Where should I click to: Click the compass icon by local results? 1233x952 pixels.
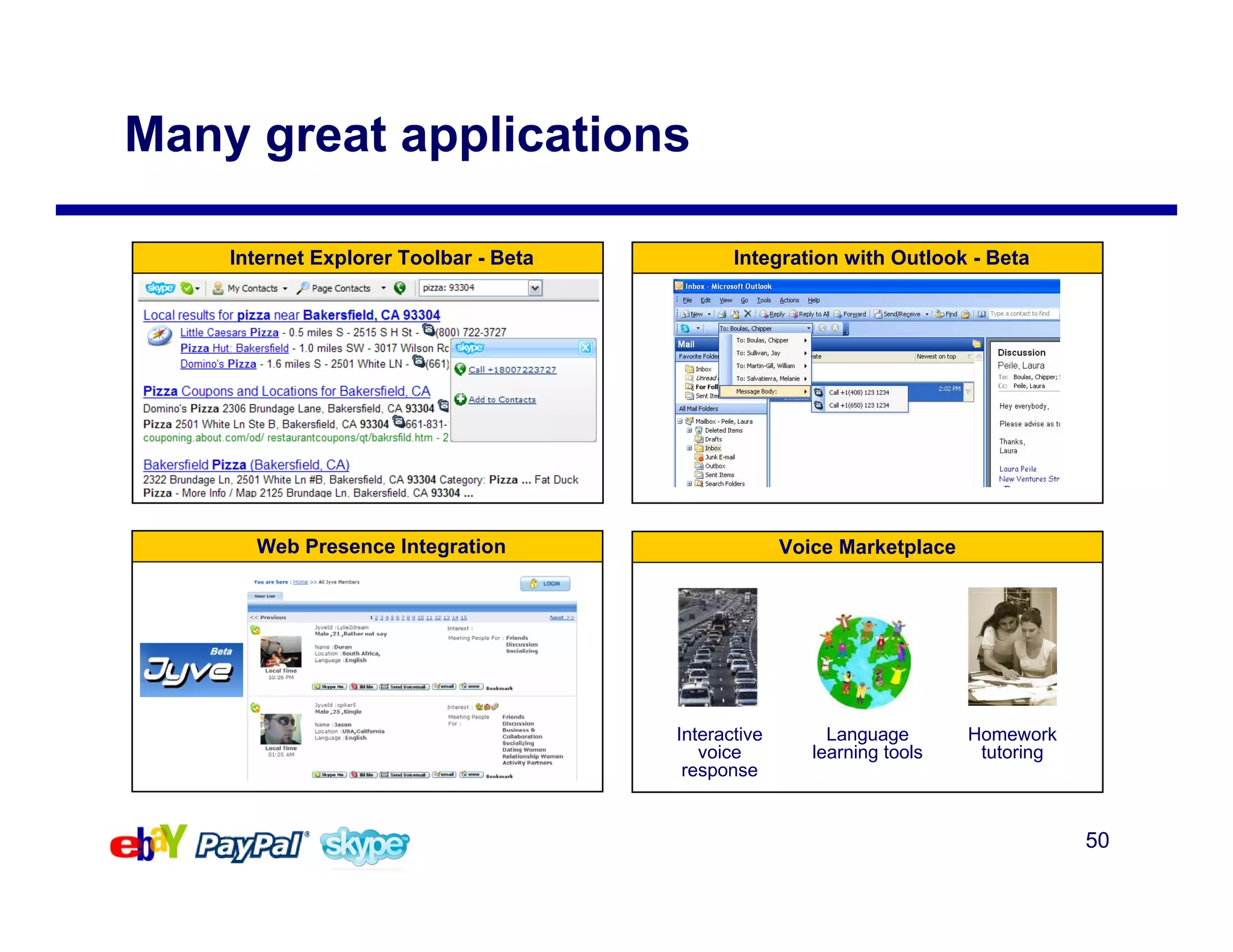[160, 335]
